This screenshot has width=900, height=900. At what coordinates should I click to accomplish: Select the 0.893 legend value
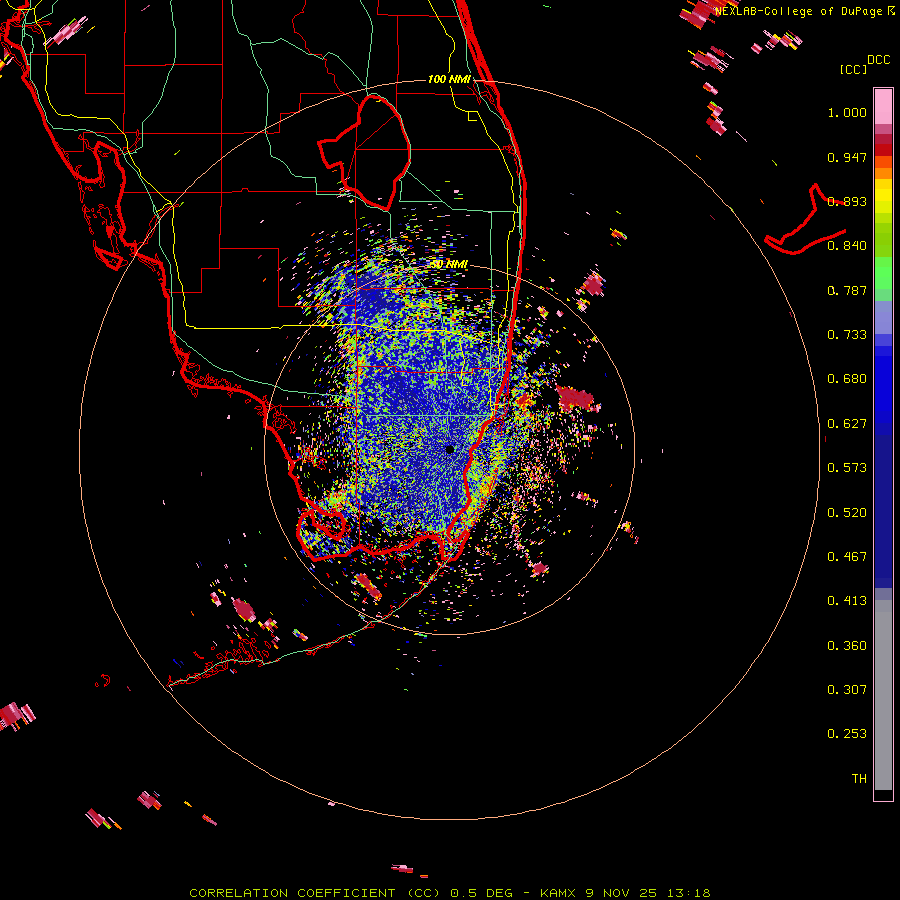[x=847, y=201]
